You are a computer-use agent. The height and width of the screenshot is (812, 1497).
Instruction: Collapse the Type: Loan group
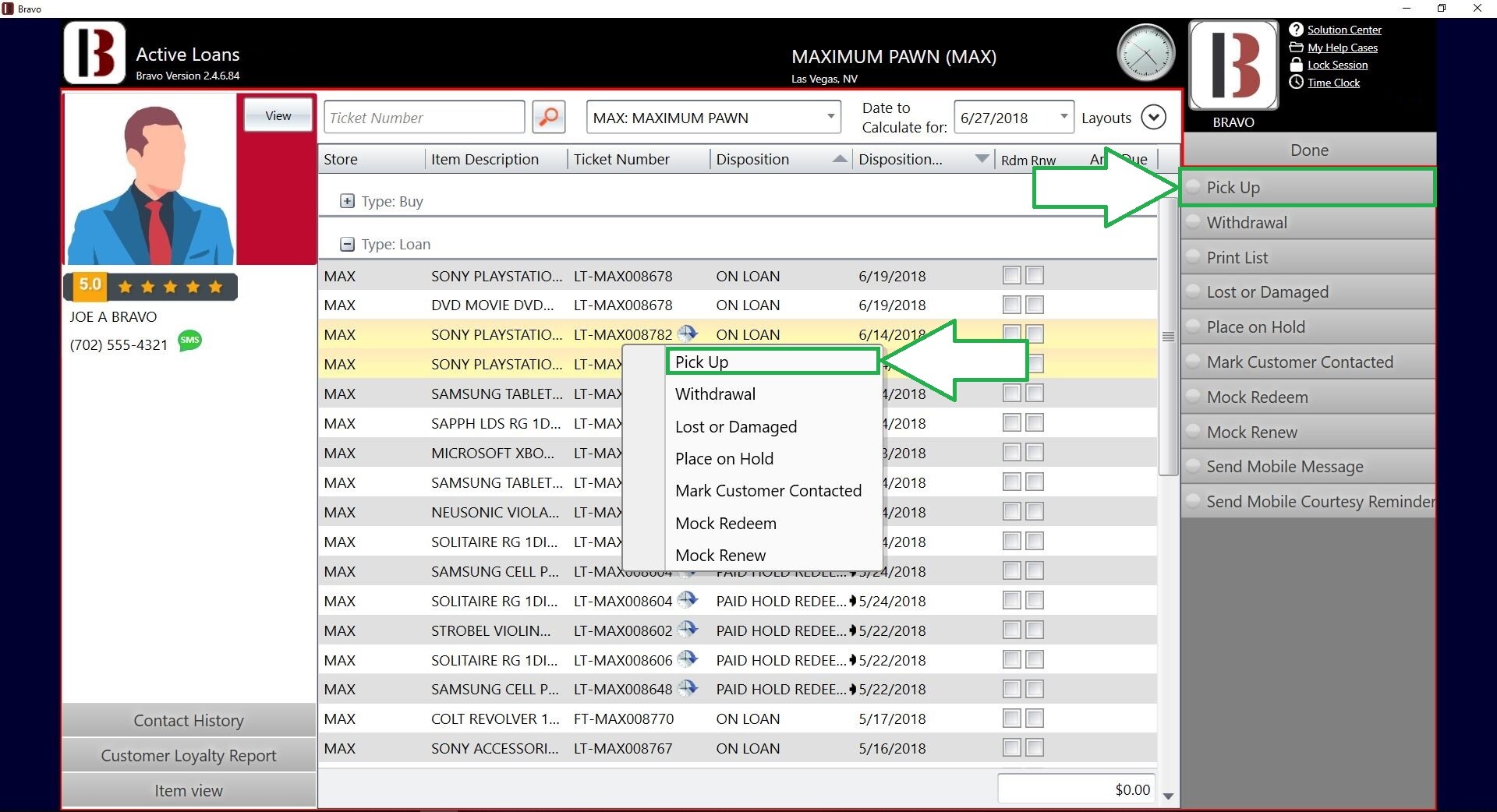click(347, 244)
